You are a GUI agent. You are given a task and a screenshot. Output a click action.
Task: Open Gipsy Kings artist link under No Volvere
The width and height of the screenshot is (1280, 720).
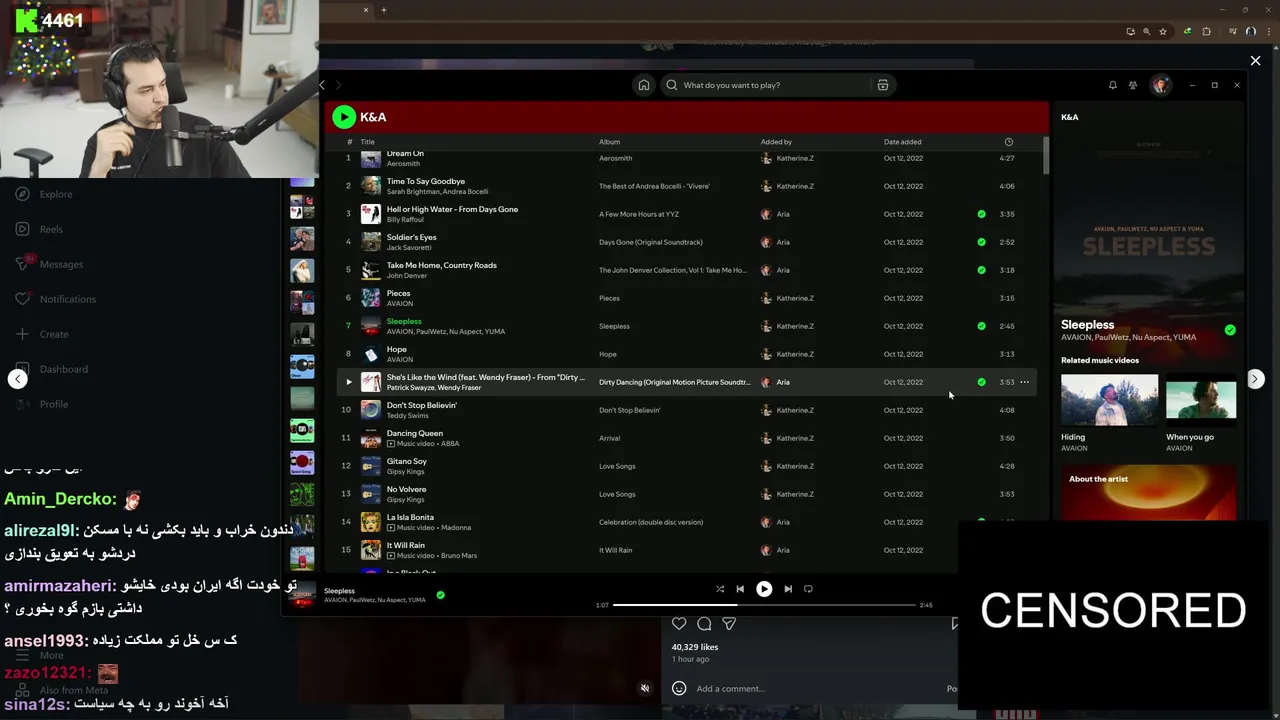pos(405,500)
